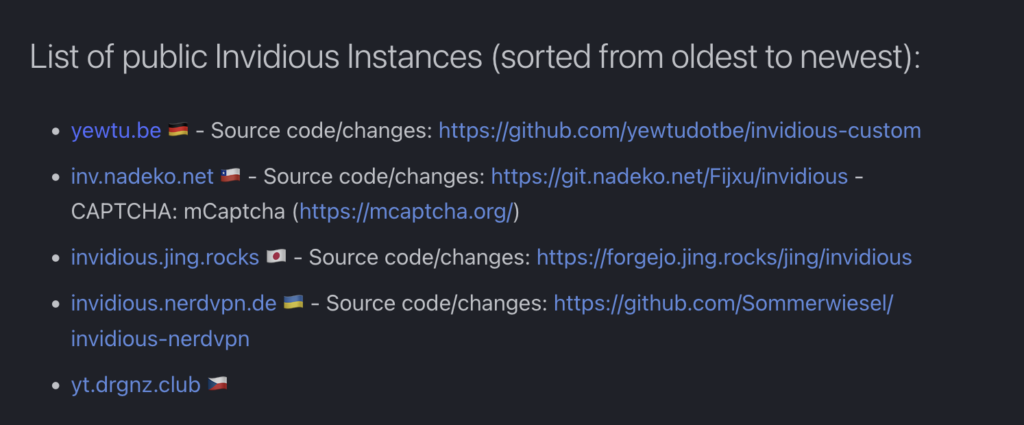Visit the inv.nadeko.net instance link
Image resolution: width=1024 pixels, height=425 pixels.
point(142,177)
